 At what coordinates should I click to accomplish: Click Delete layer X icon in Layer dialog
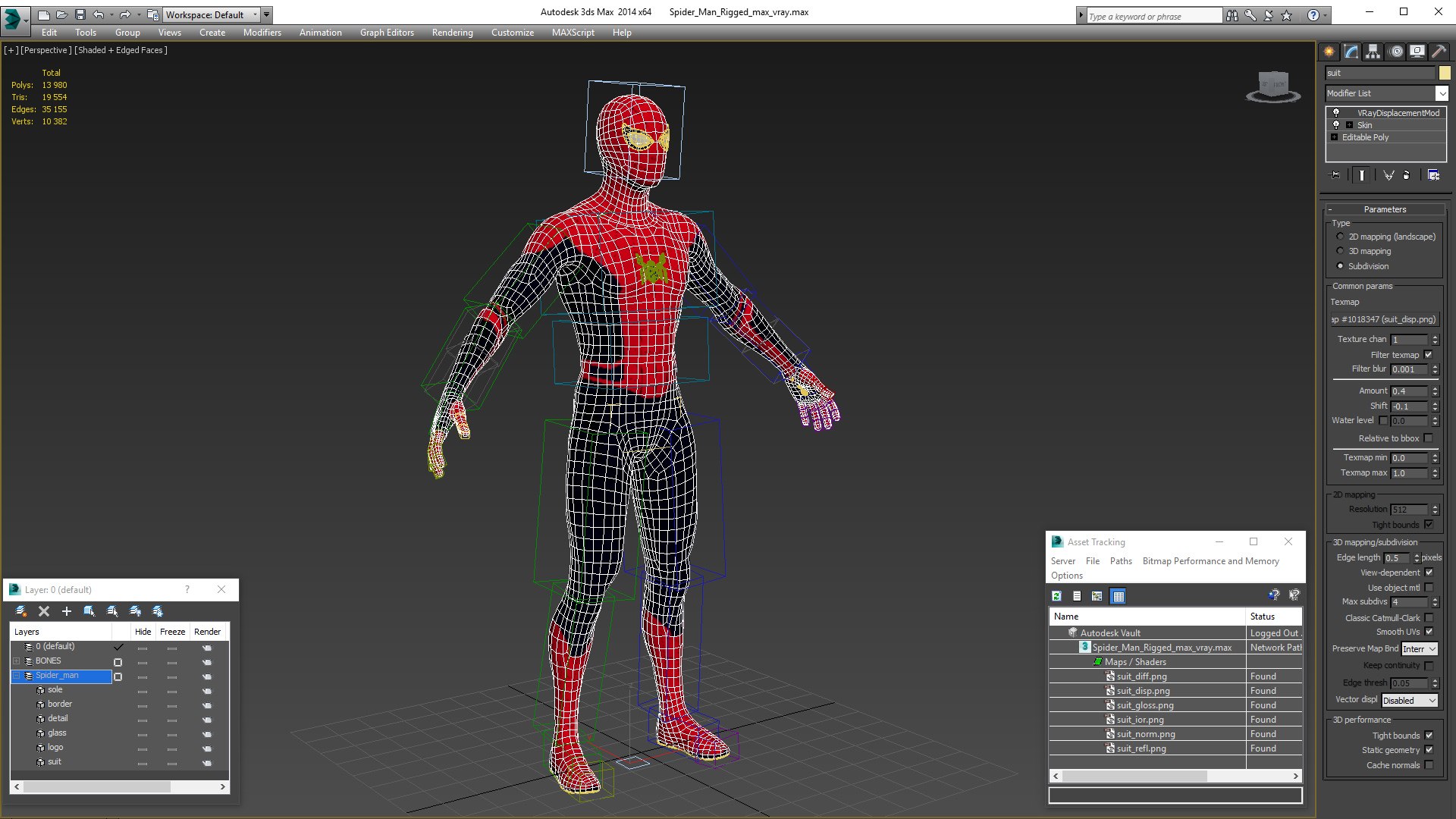[x=44, y=611]
